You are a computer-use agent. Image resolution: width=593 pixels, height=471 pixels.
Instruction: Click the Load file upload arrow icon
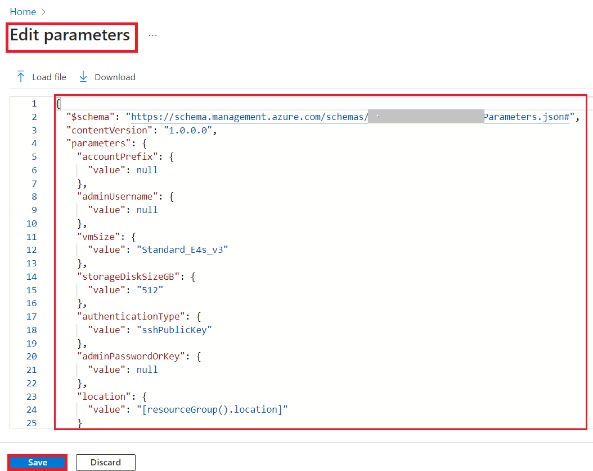[x=21, y=77]
